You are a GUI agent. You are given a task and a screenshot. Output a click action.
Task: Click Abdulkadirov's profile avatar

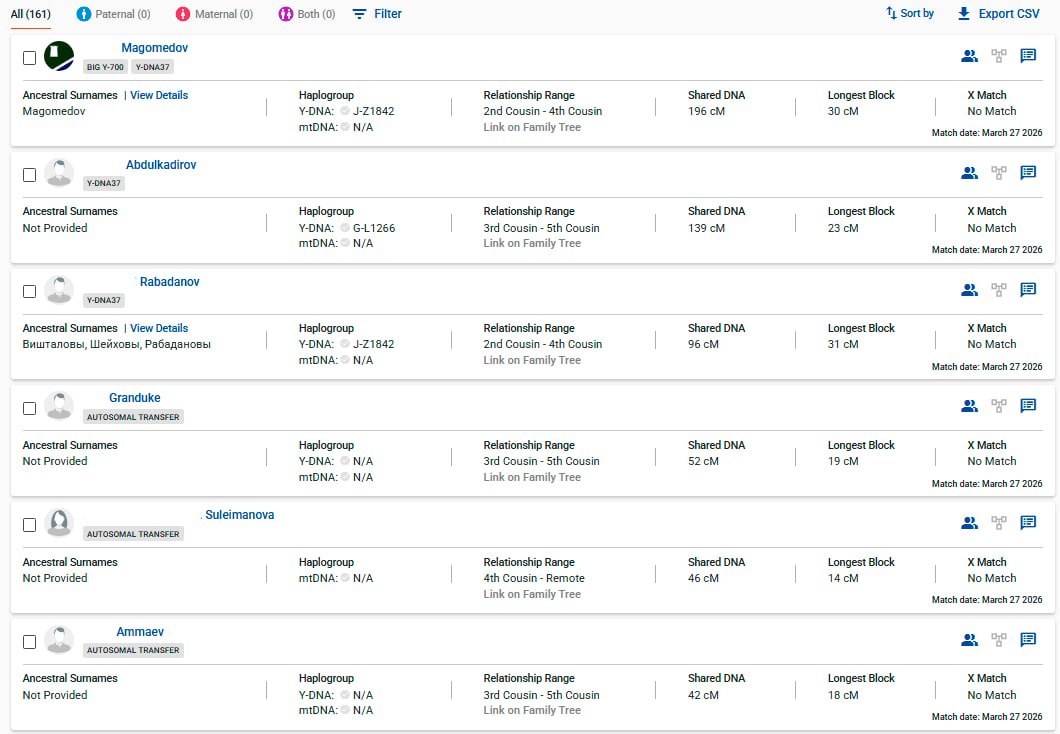59,173
